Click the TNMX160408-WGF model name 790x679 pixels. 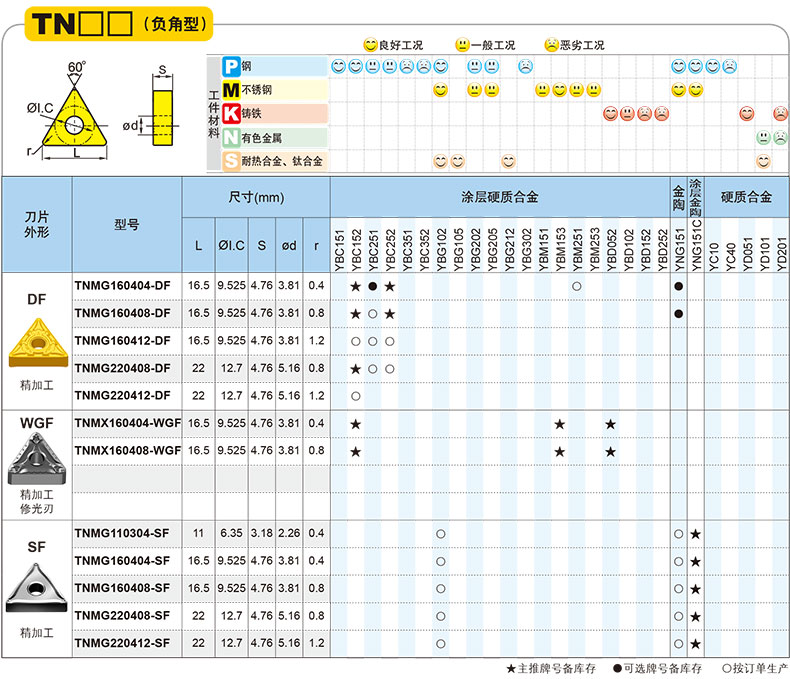[127, 451]
